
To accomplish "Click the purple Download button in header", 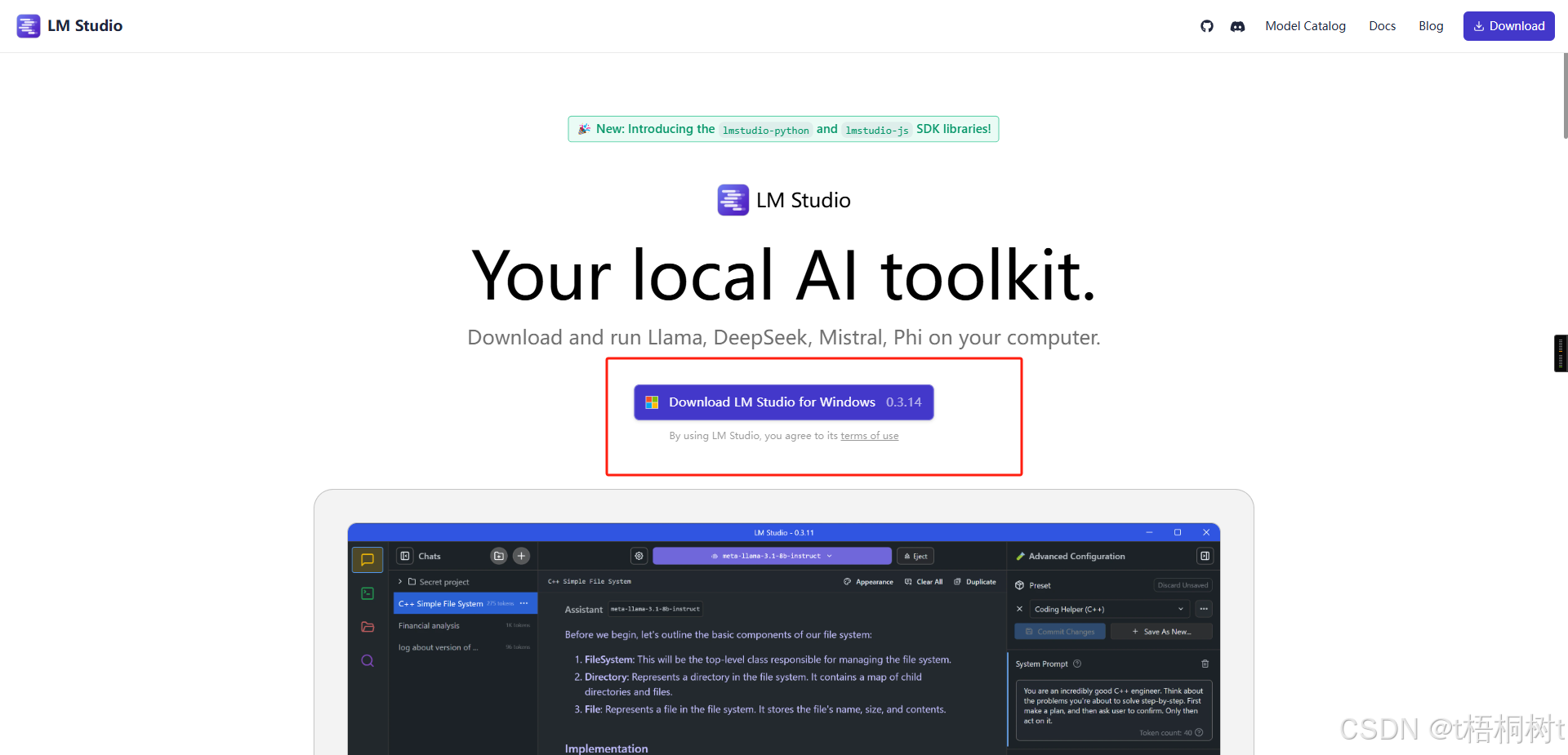I will (x=1508, y=26).
